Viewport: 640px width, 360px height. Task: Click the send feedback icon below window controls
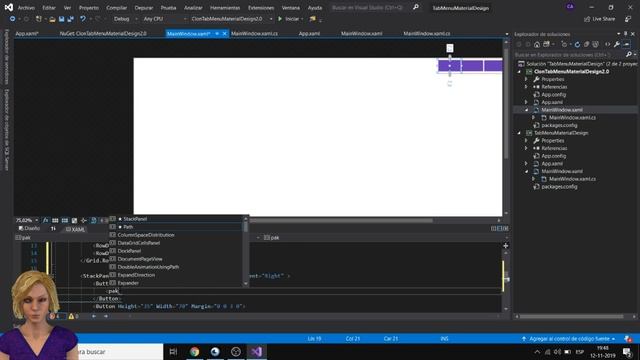coord(628,19)
